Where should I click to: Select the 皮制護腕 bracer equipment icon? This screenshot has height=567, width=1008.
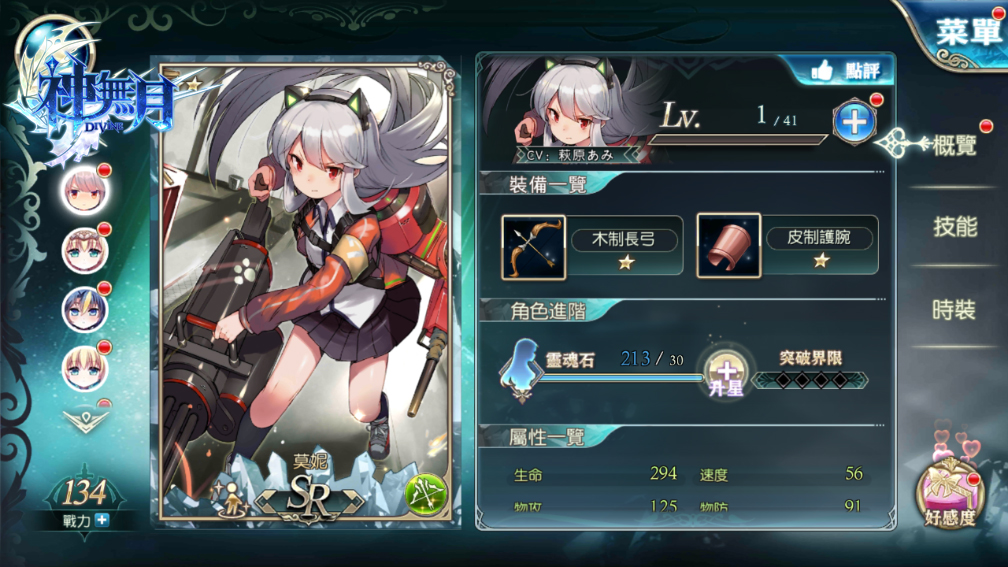[x=728, y=246]
